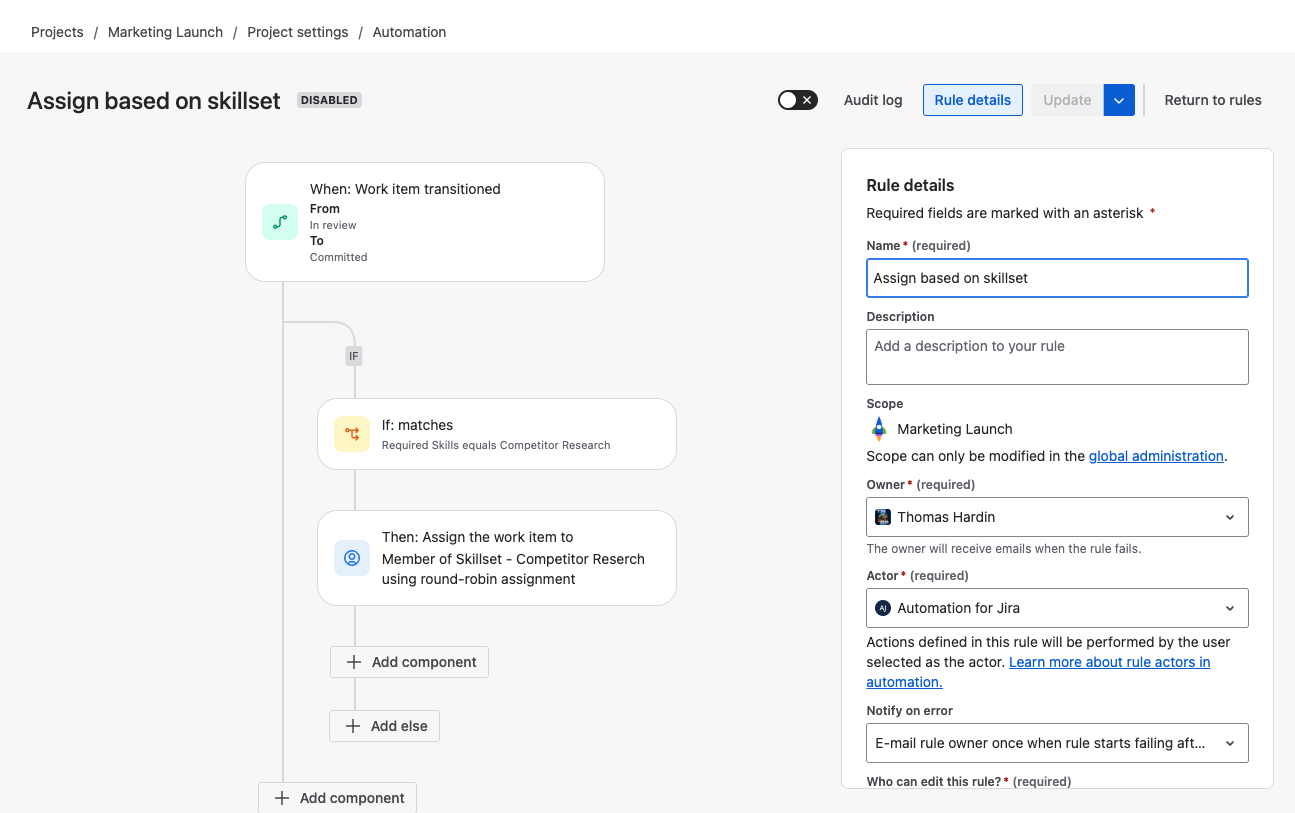This screenshot has height=813, width=1295.
Task: Enable the rule with the toggle switch
Action: coord(797,100)
